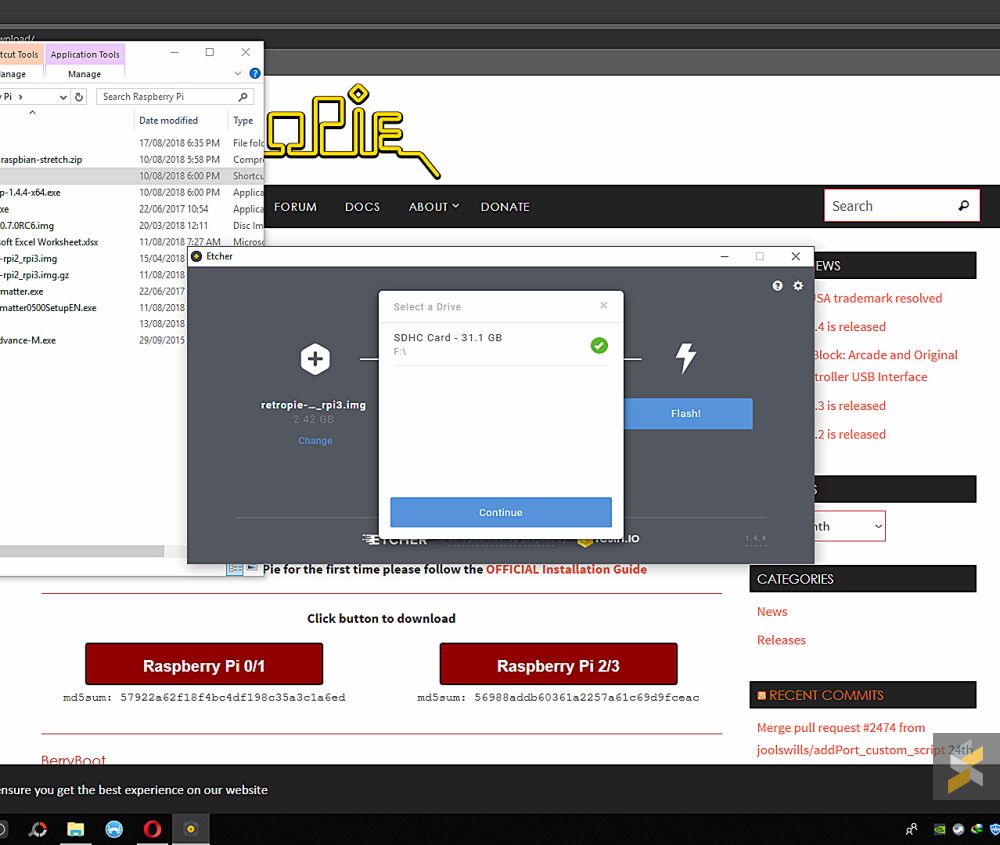1000x845 pixels.
Task: Click the Explorer search magnifier icon
Action: (x=243, y=97)
